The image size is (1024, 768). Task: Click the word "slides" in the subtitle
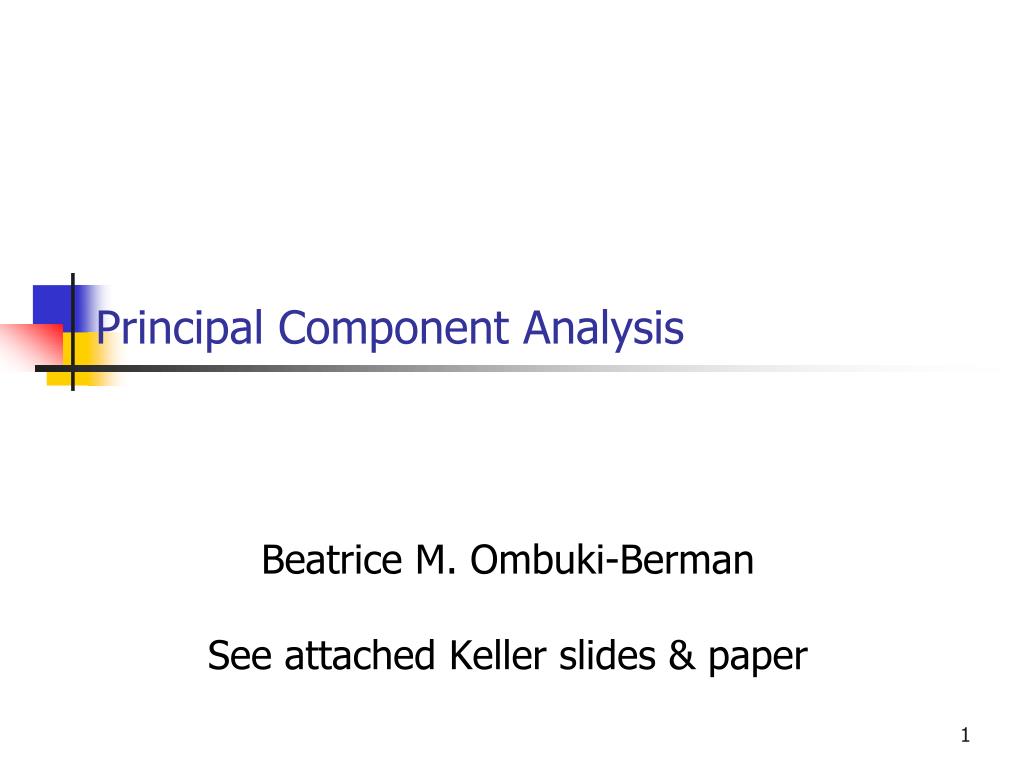[607, 655]
